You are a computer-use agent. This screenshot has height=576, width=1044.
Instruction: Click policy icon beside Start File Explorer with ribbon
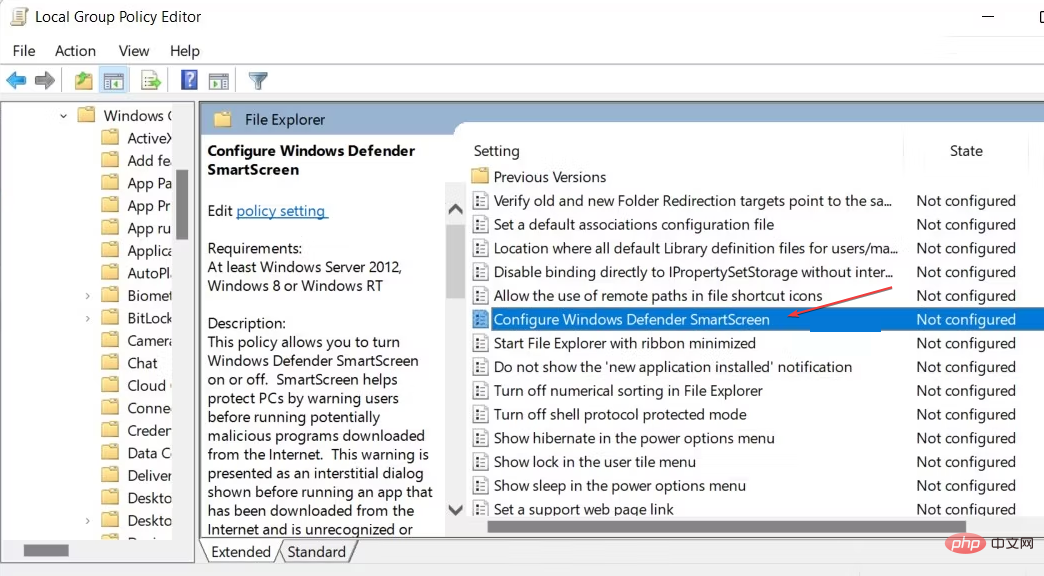[x=480, y=343]
